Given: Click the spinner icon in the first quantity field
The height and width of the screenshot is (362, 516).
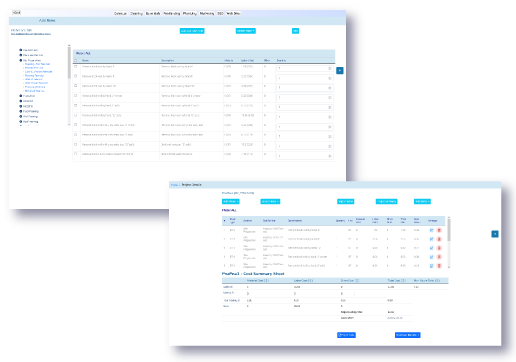Looking at the screenshot, I should point(330,68).
